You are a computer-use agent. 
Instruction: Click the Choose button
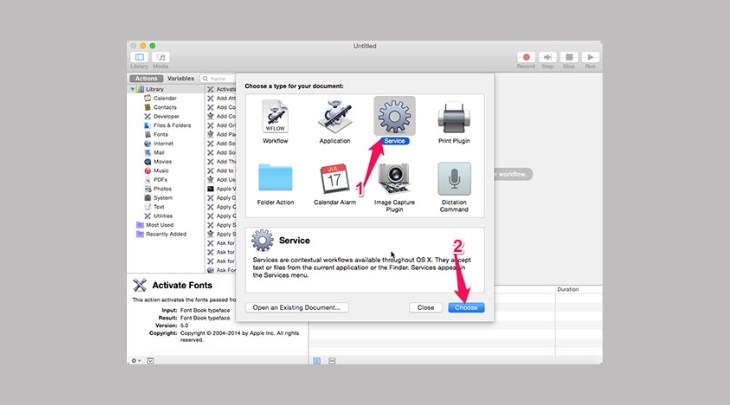pos(466,307)
